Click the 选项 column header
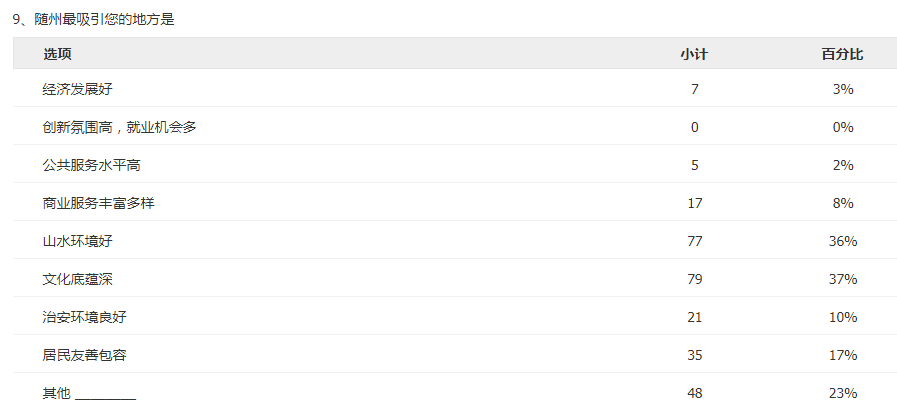 coord(57,54)
